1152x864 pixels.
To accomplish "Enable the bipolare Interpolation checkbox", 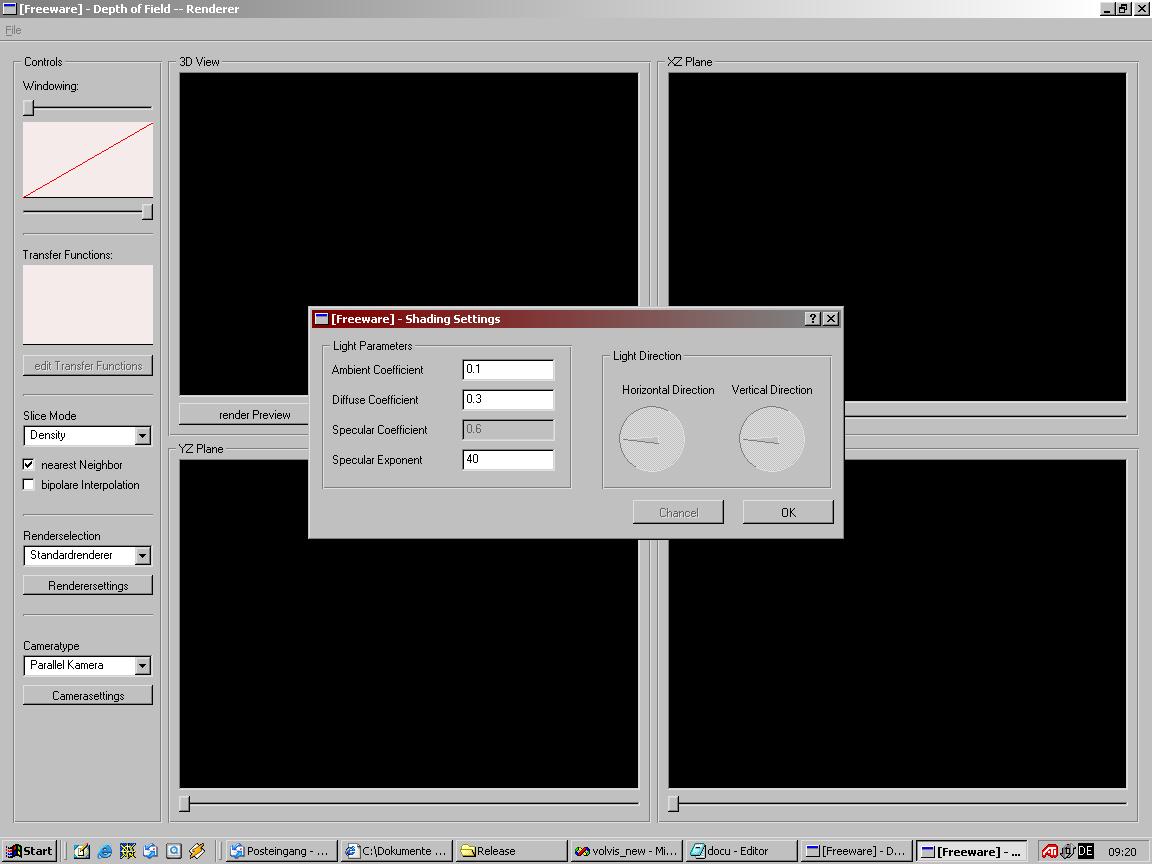I will [x=29, y=485].
